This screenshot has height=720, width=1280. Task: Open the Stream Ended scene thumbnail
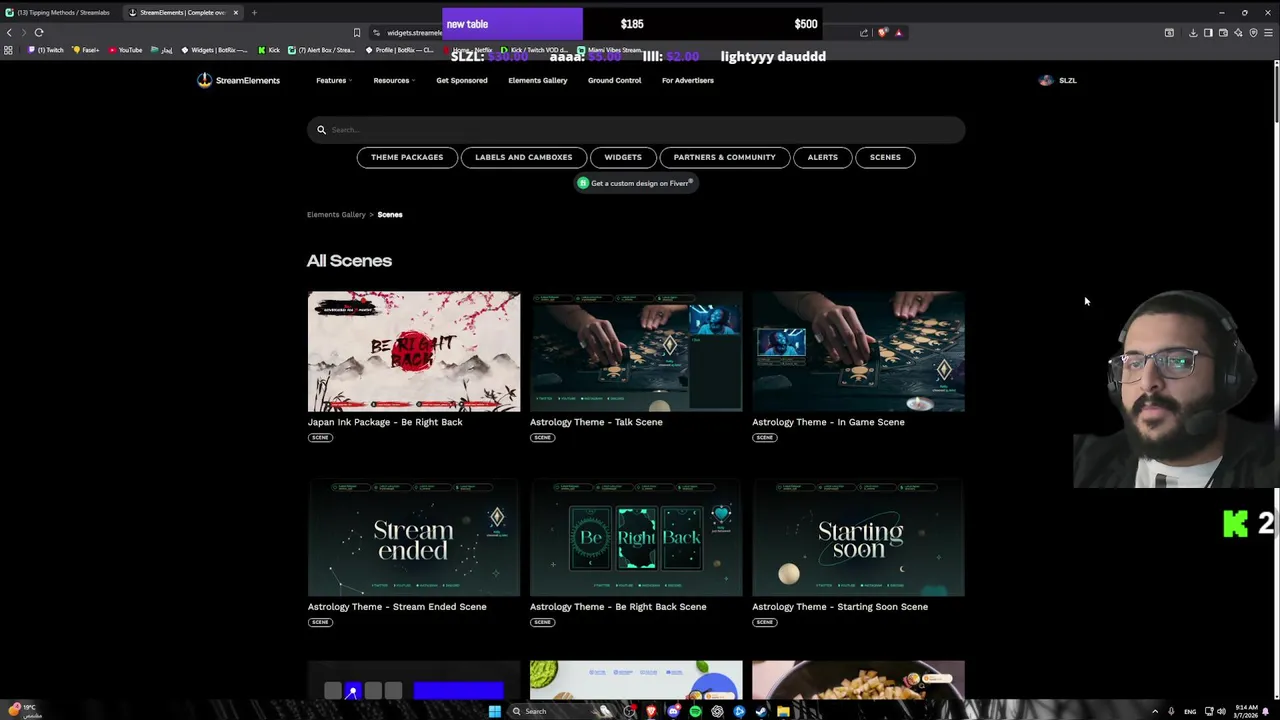pos(414,537)
